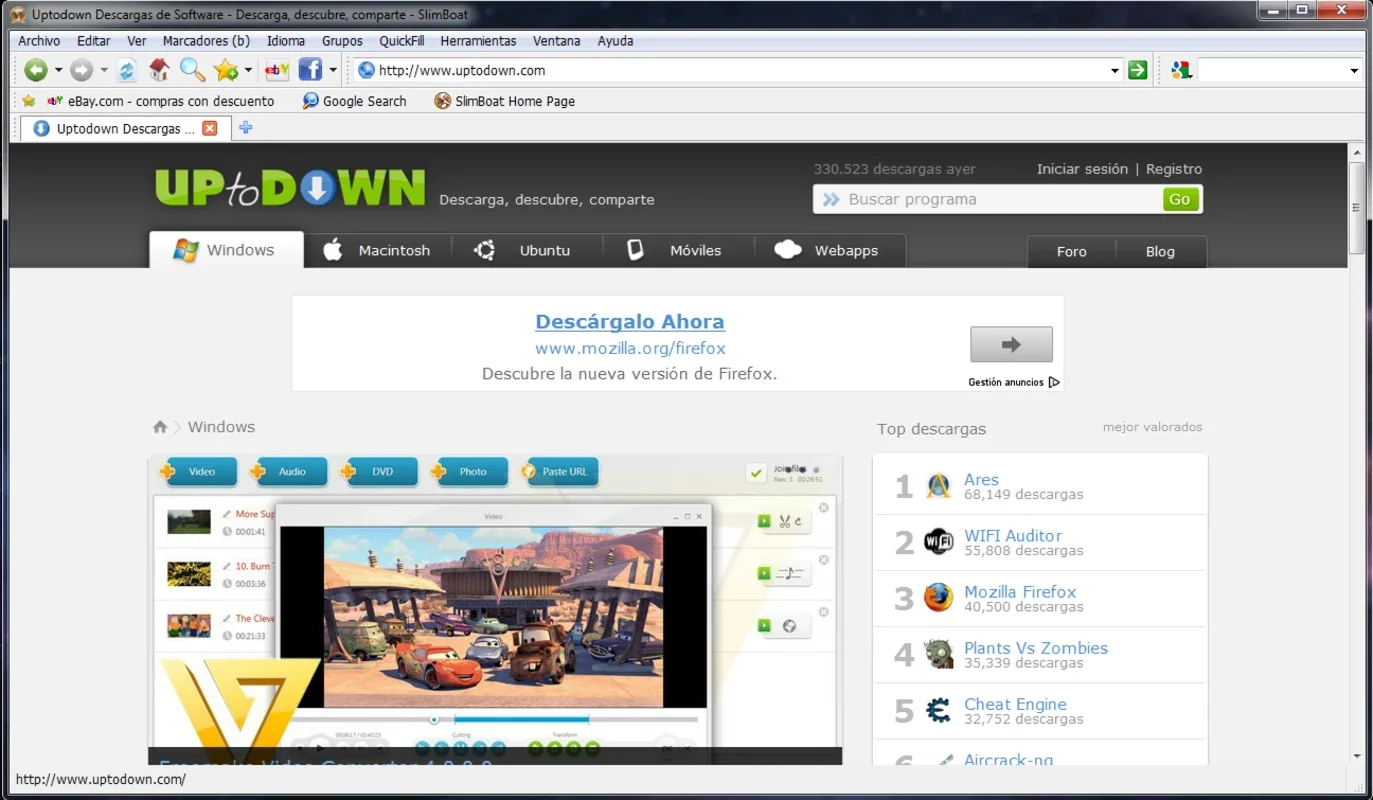Image resolution: width=1373 pixels, height=800 pixels.
Task: Click the Windows breadcrumb link
Action: tap(221, 427)
